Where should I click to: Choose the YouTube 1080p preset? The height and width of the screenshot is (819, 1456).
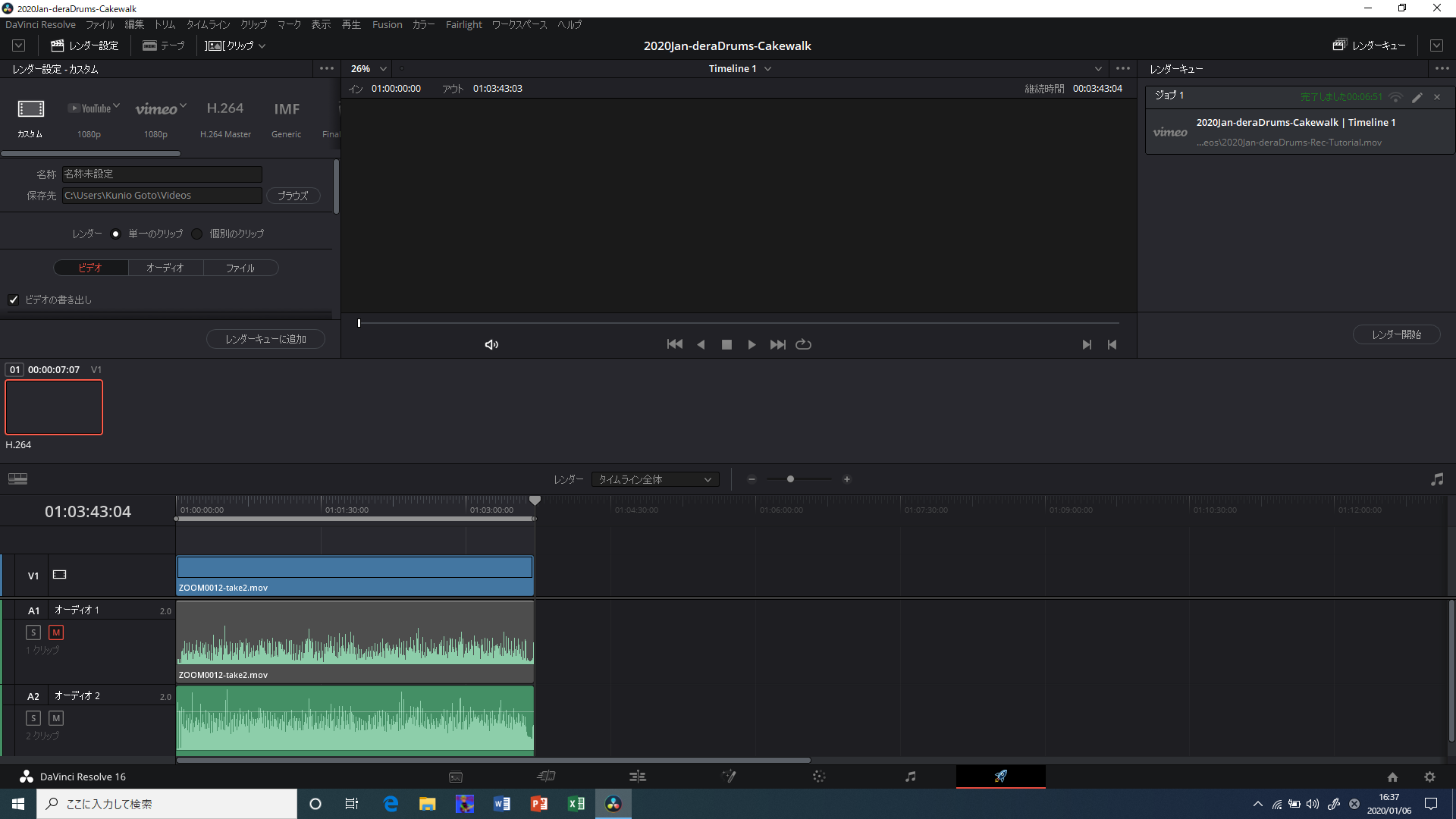pos(94,108)
